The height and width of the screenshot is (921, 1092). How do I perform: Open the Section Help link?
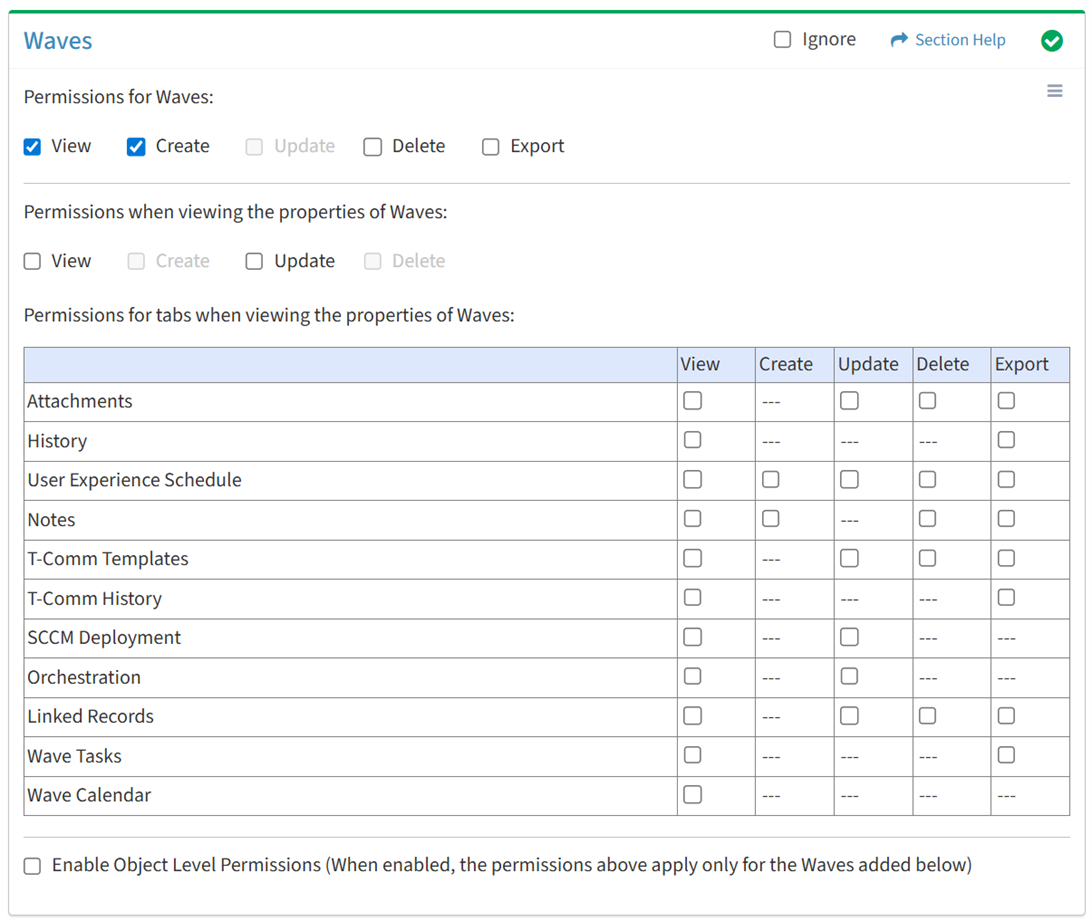point(960,40)
